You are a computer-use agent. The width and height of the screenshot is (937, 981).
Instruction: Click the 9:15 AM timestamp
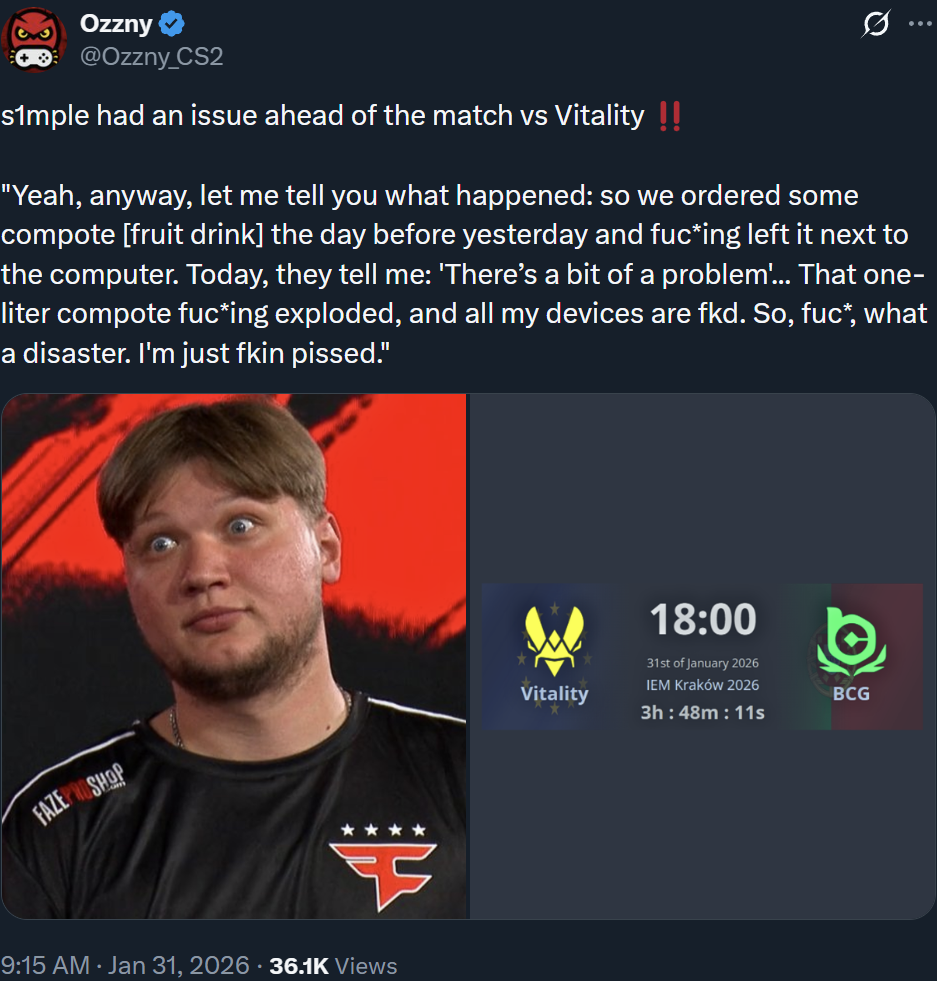point(45,965)
